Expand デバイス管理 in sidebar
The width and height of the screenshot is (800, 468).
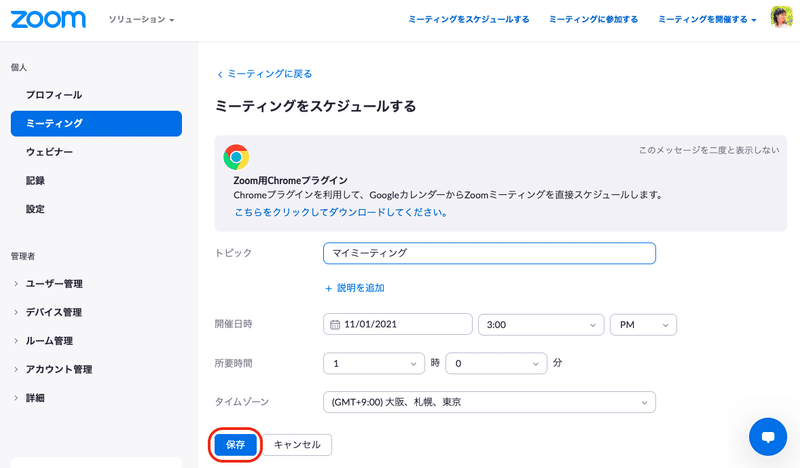48,312
